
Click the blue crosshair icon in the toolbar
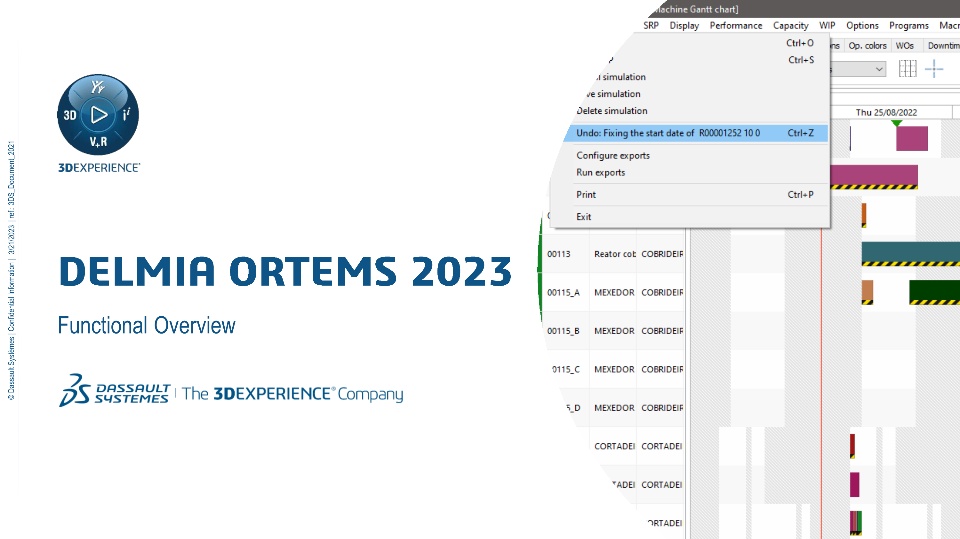pyautogui.click(x=934, y=69)
